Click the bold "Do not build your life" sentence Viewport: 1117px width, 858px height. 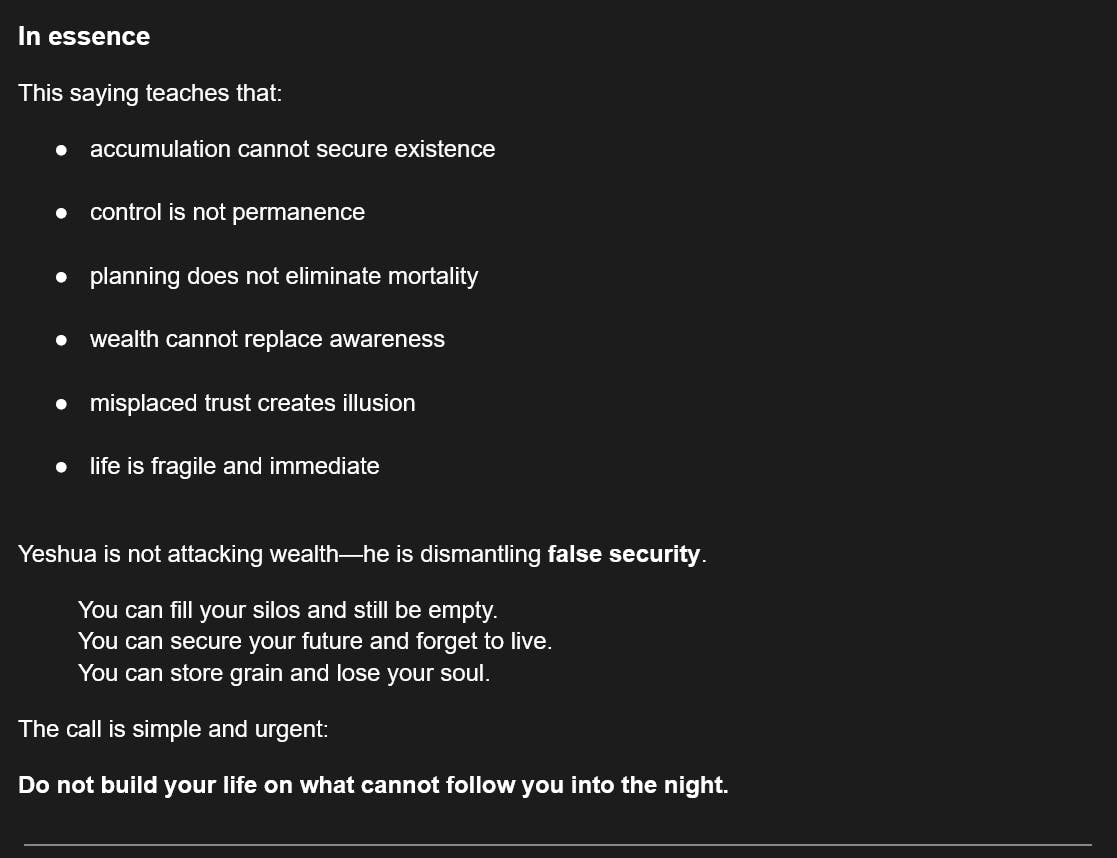[373, 785]
